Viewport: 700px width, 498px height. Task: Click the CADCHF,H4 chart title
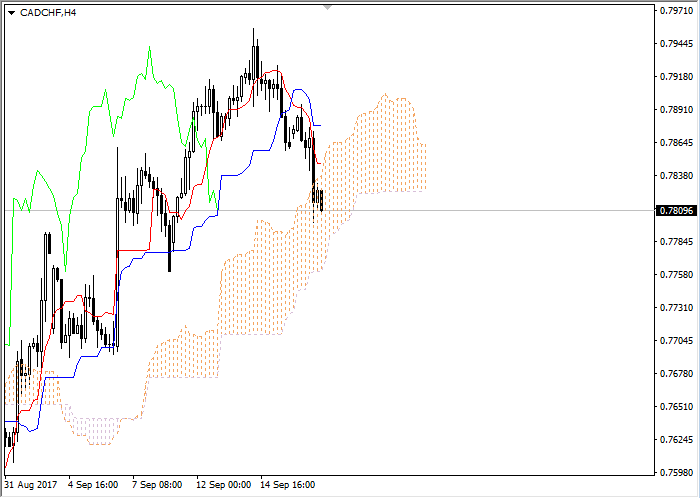click(48, 13)
